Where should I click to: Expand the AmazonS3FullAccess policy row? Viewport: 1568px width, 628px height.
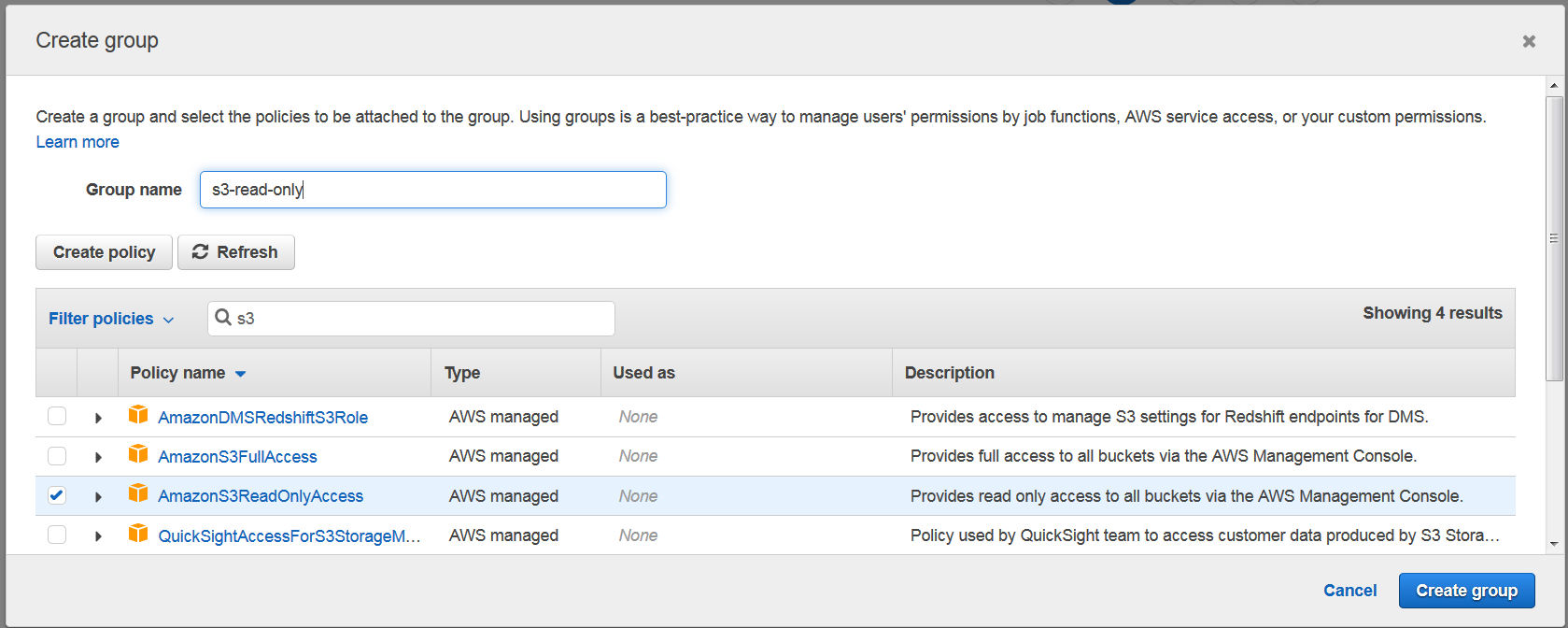98,457
